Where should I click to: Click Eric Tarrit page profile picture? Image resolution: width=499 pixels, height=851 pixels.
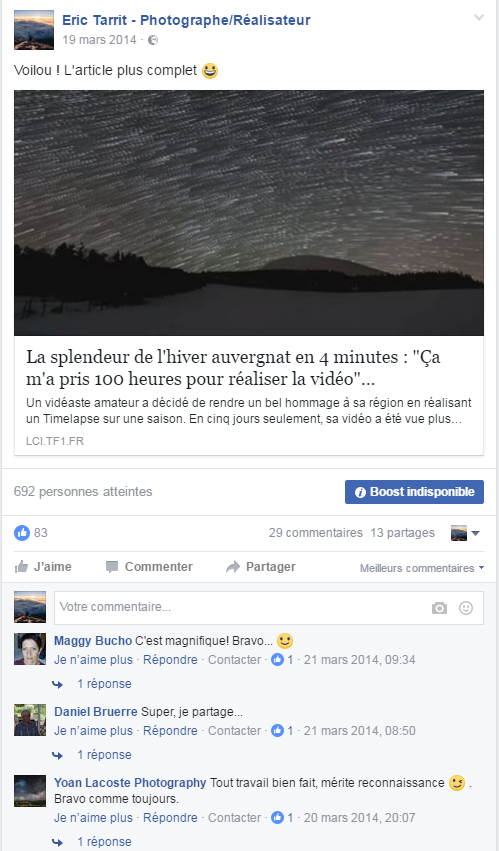(x=34, y=30)
